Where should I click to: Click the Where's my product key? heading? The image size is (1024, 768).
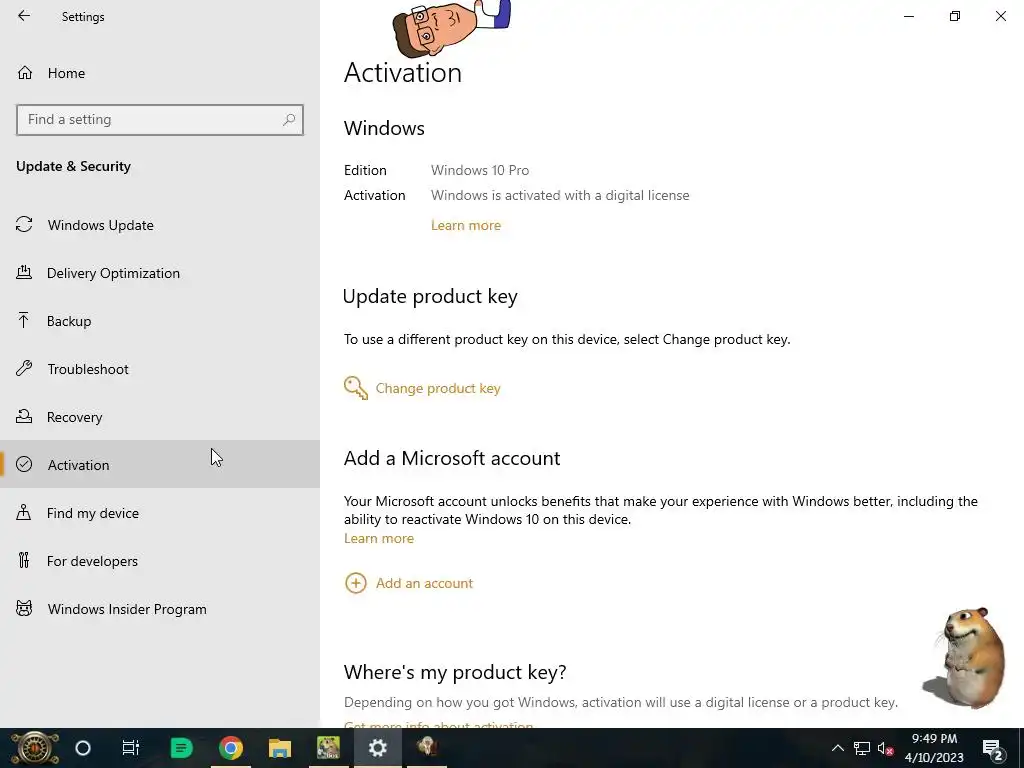(x=455, y=672)
